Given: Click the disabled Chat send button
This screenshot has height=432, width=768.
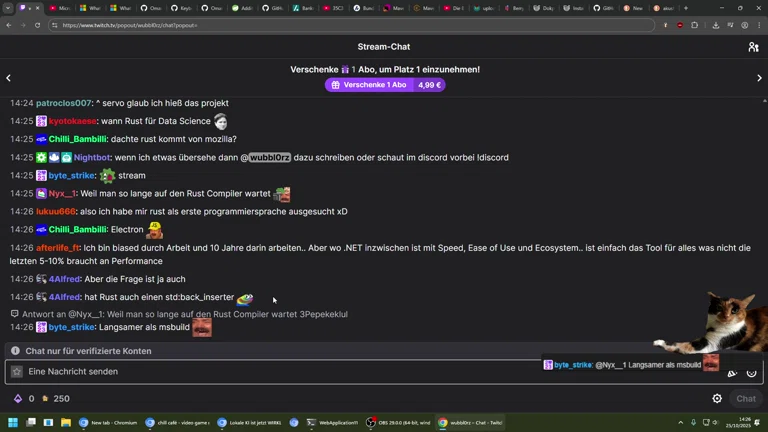Looking at the screenshot, I should (x=746, y=398).
